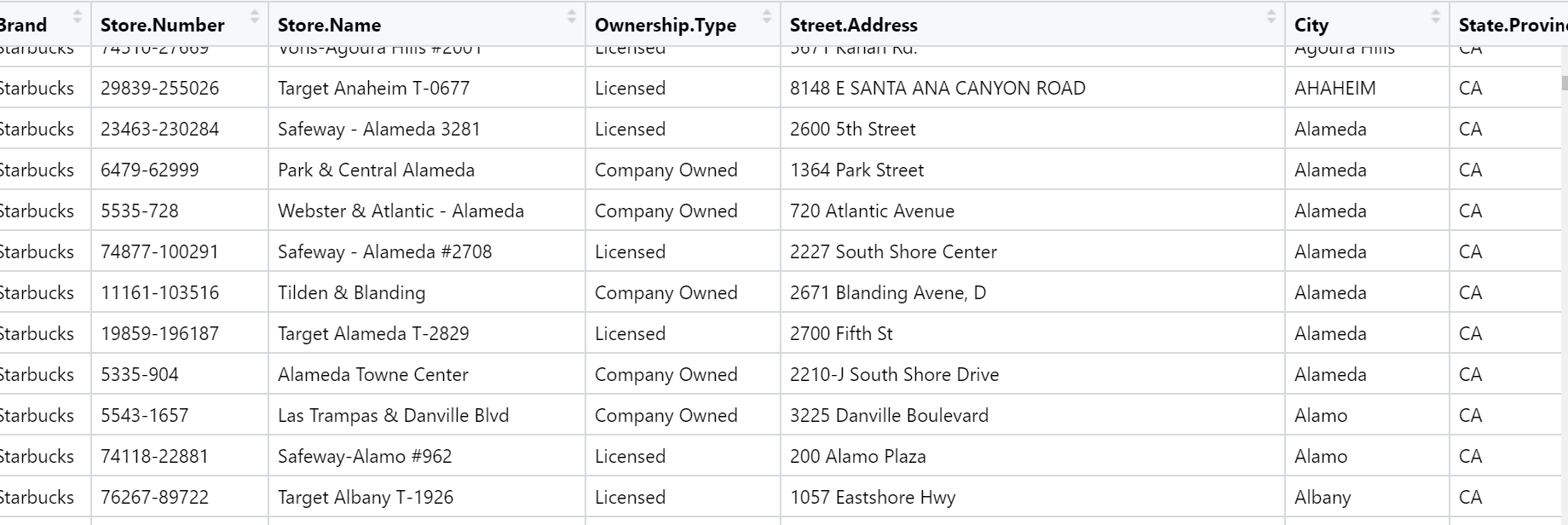Select store number 5543-1657
The height and width of the screenshot is (525, 1568).
pos(145,415)
